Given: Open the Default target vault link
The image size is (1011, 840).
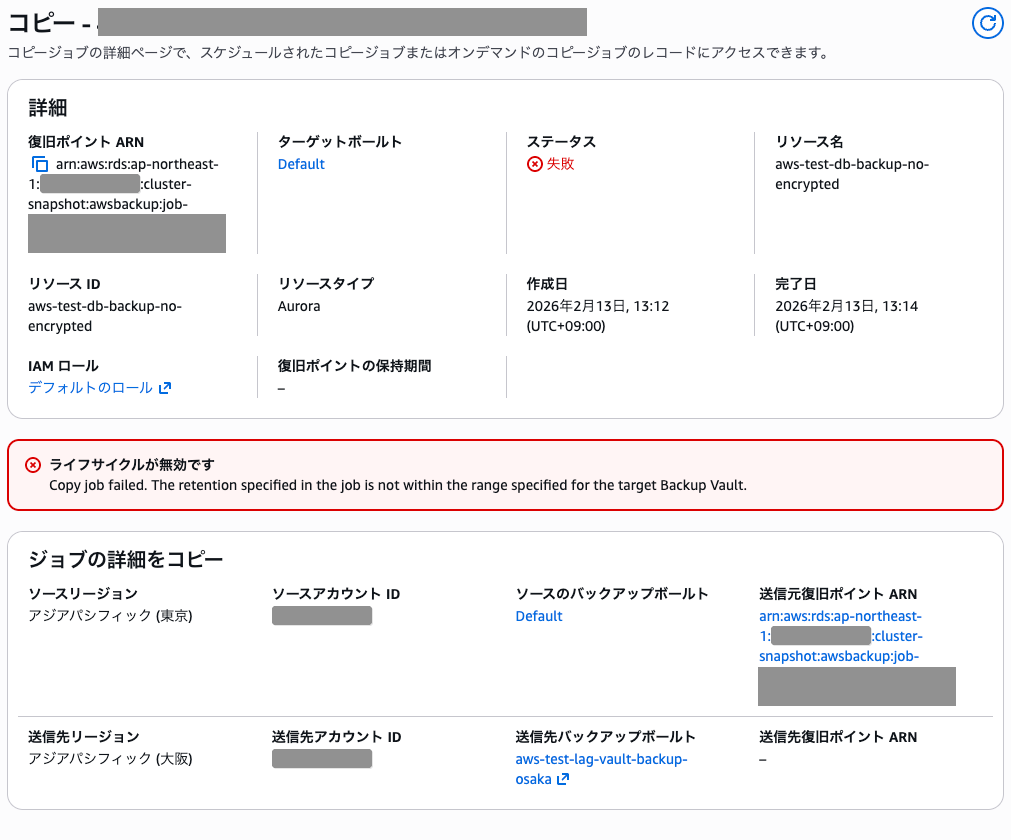Looking at the screenshot, I should click(300, 163).
